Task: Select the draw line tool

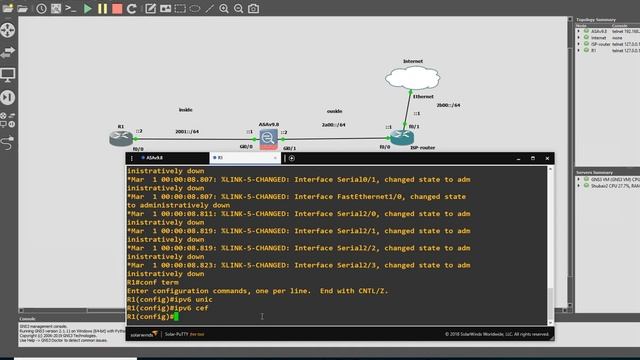Action: point(209,8)
